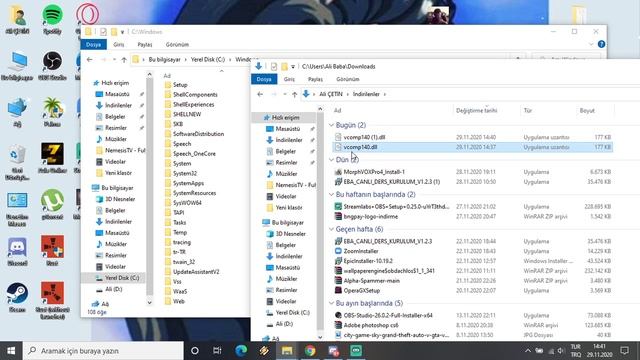Select OperaGXSetup installer file
Image resolution: width=640 pixels, height=360 pixels.
click(x=362, y=291)
